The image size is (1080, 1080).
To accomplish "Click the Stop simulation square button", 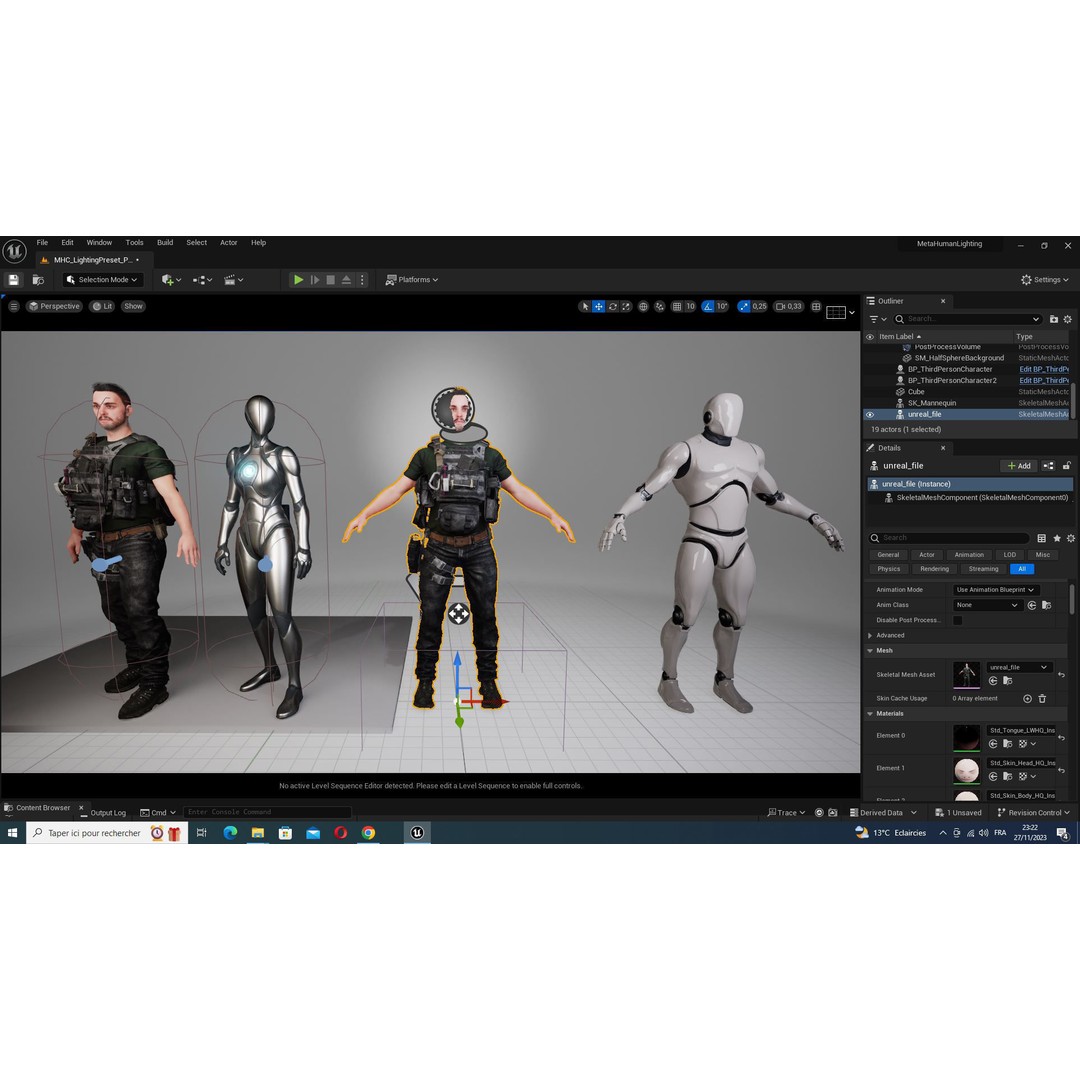I will pos(331,280).
